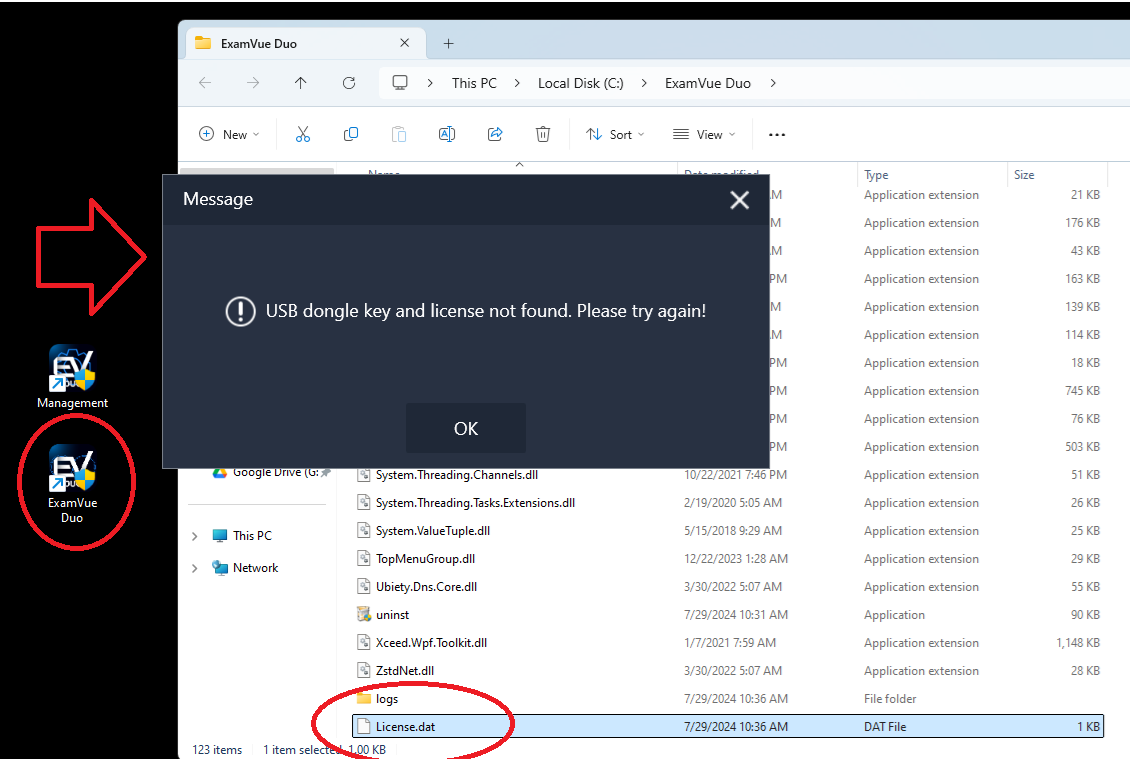This screenshot has width=1130, height=759.
Task: Select ZstdNet.dll file
Action: (x=728, y=670)
